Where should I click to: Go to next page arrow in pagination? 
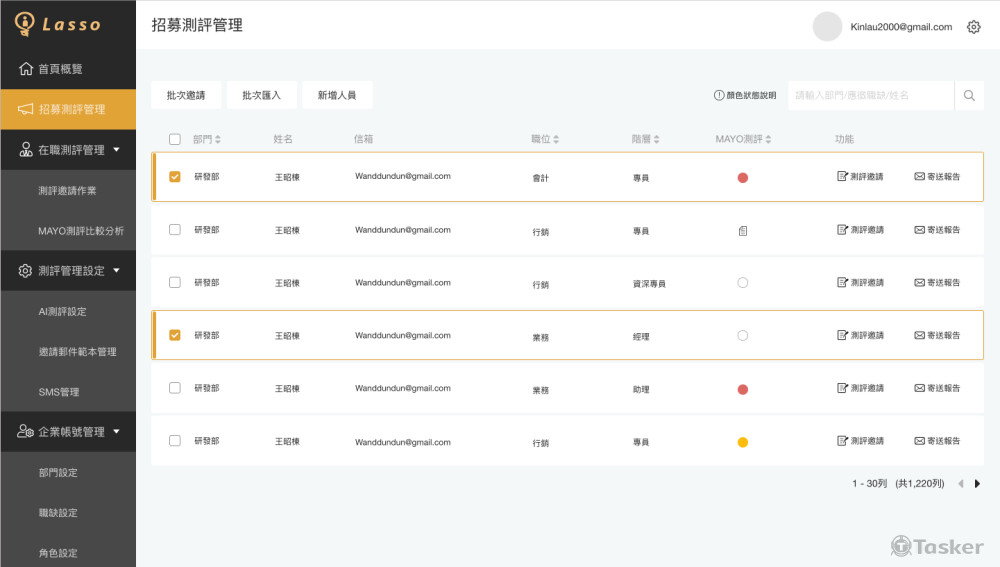[977, 484]
